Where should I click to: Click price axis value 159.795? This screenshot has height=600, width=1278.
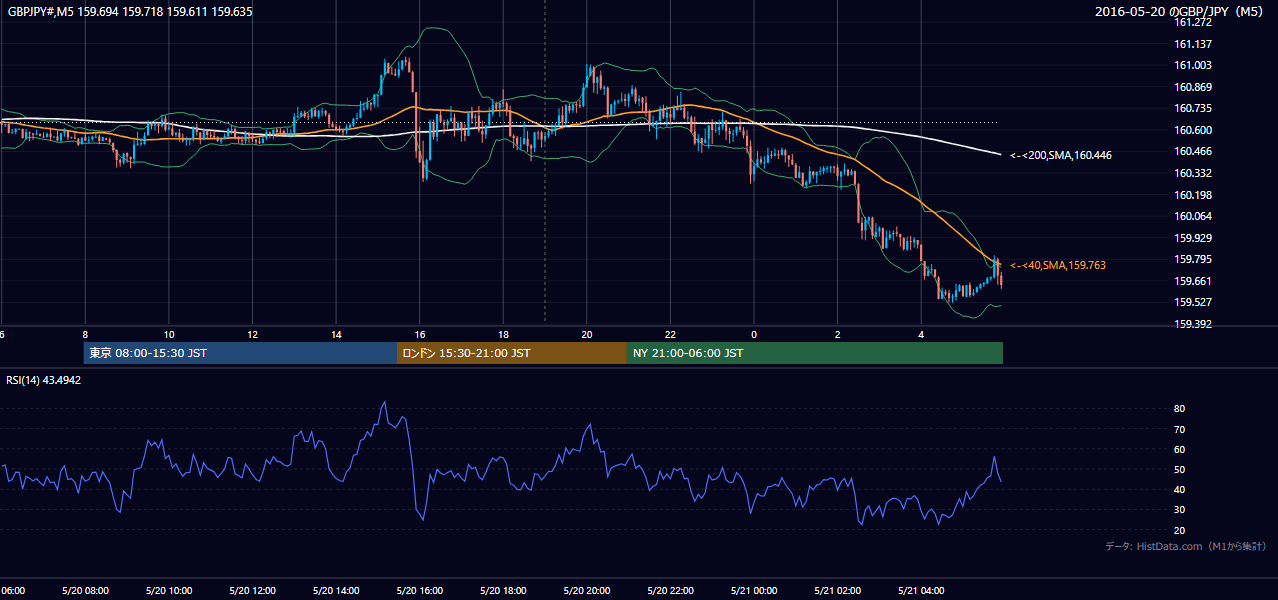tap(1193, 259)
